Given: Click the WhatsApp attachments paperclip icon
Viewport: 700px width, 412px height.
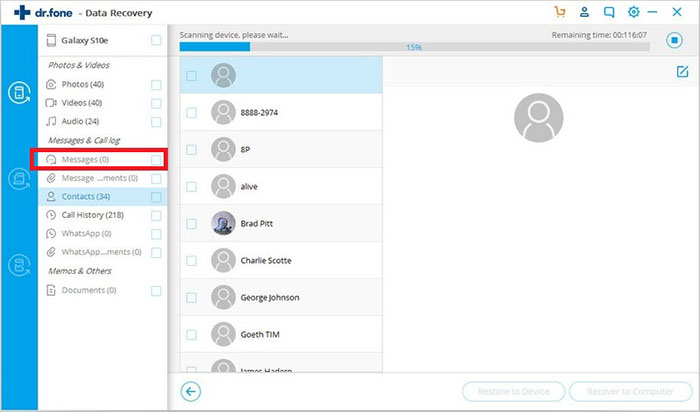Looking at the screenshot, I should [x=51, y=252].
